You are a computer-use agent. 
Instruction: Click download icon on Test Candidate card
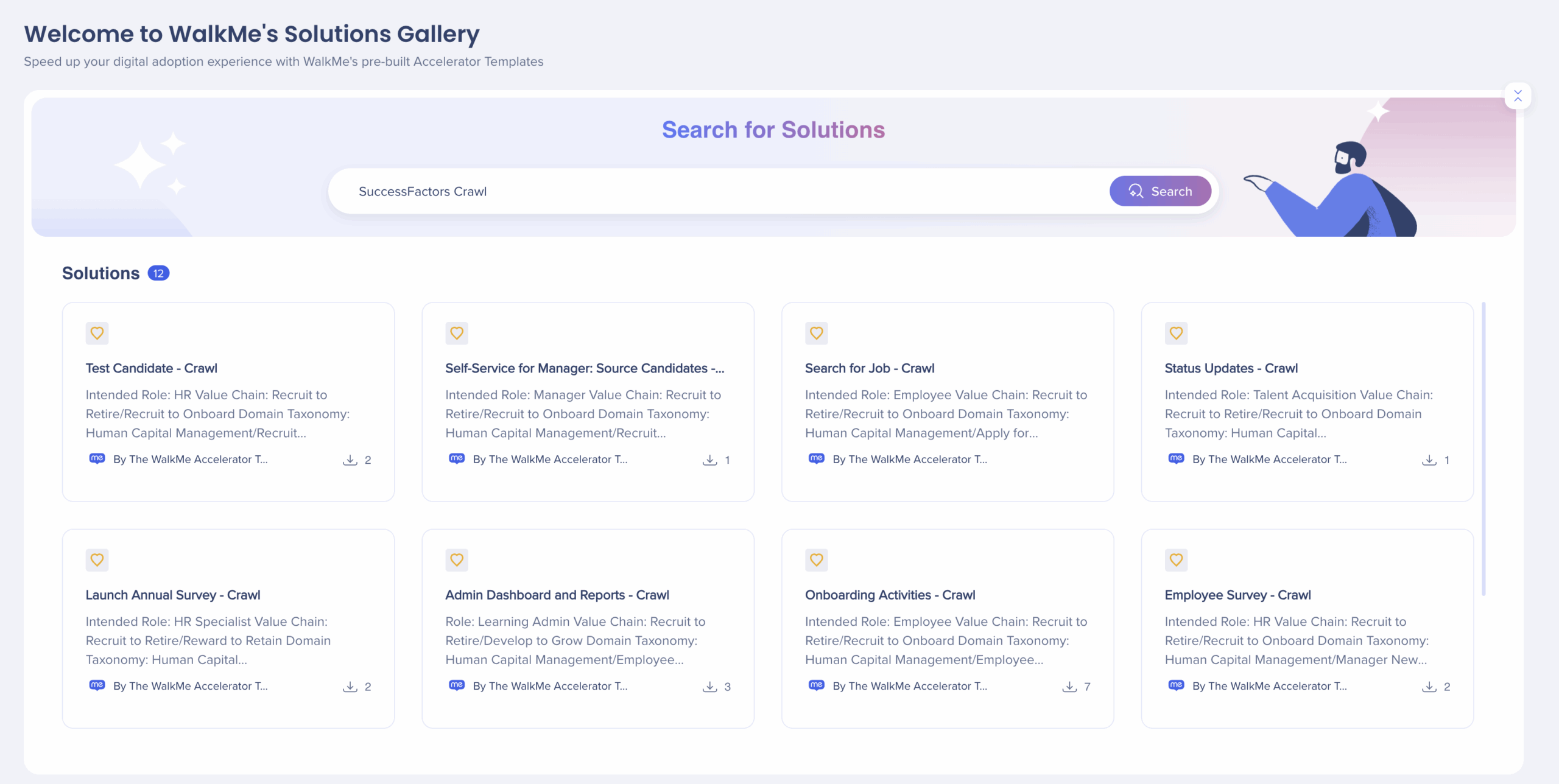[350, 460]
